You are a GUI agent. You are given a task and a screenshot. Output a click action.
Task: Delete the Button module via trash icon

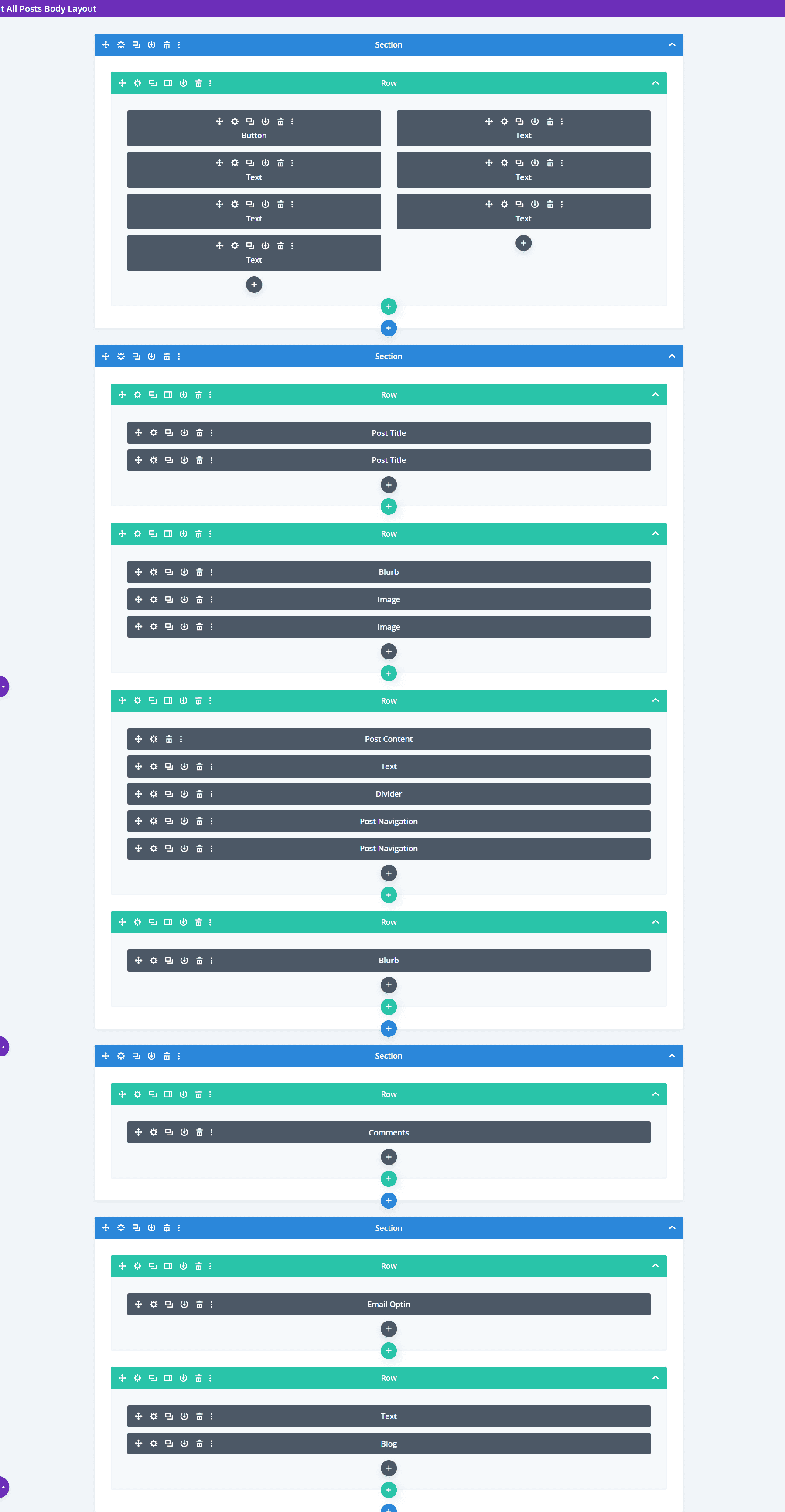281,122
